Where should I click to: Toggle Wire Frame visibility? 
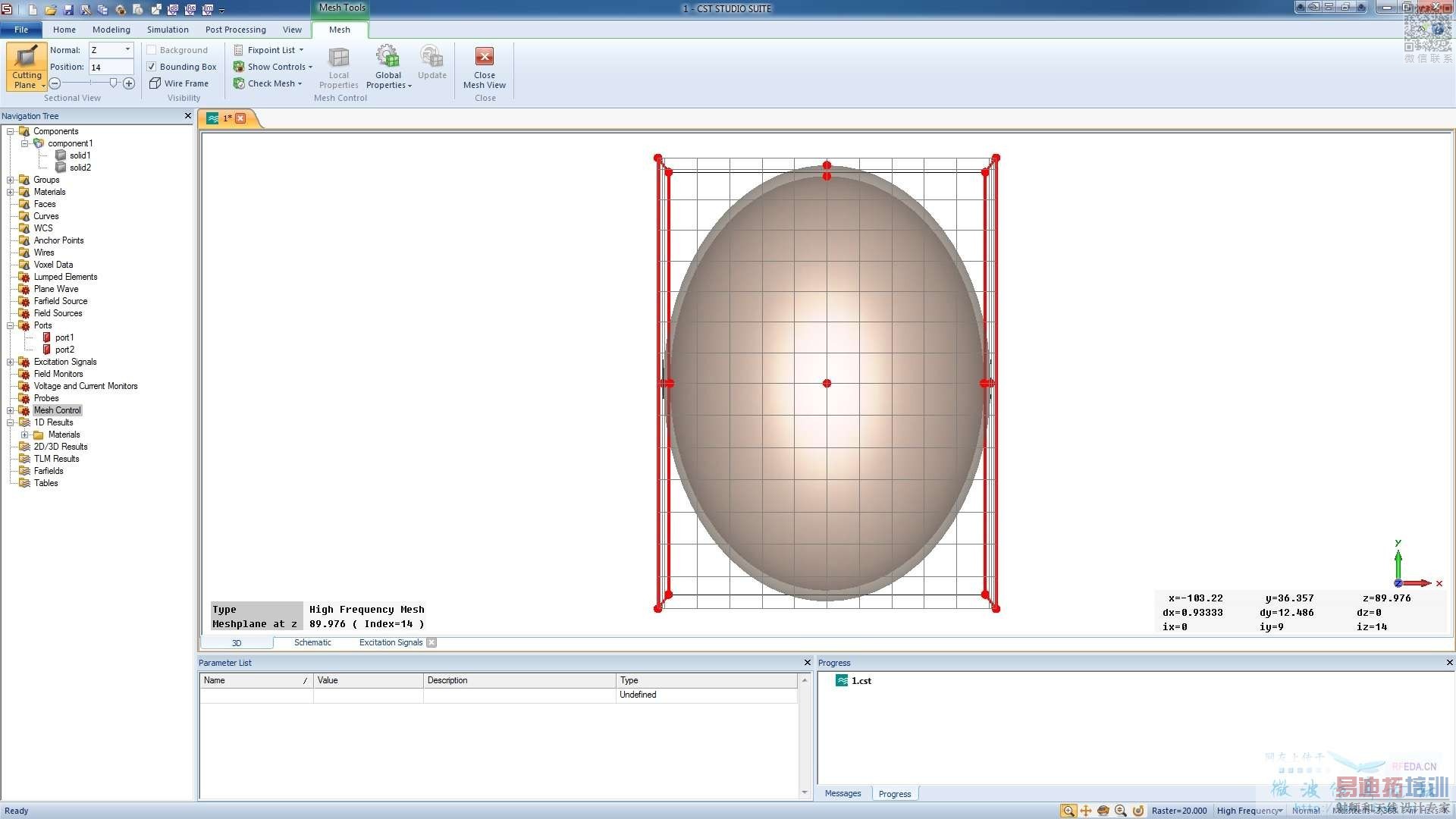click(179, 83)
